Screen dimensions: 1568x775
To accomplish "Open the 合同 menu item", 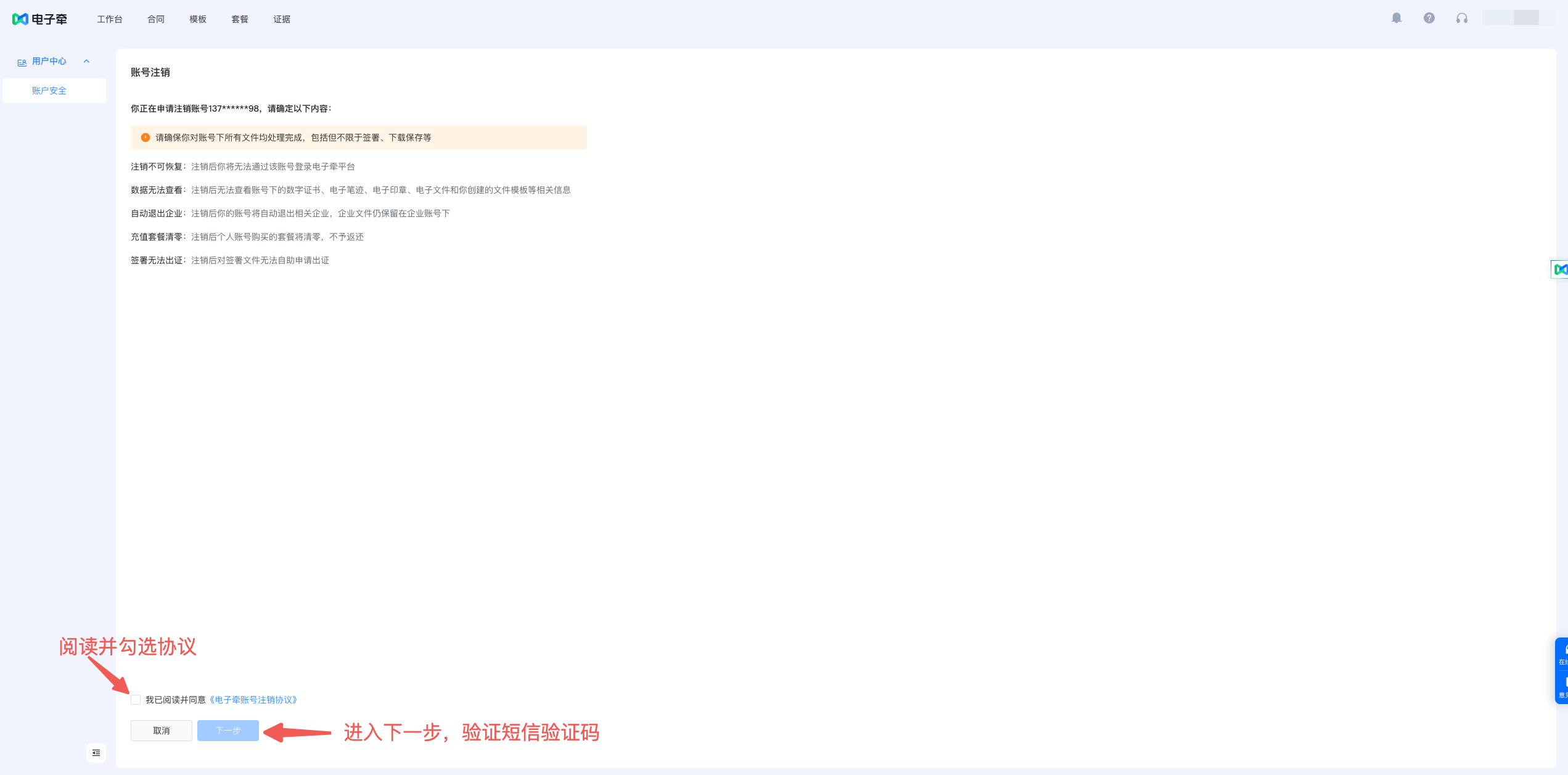I will (156, 19).
